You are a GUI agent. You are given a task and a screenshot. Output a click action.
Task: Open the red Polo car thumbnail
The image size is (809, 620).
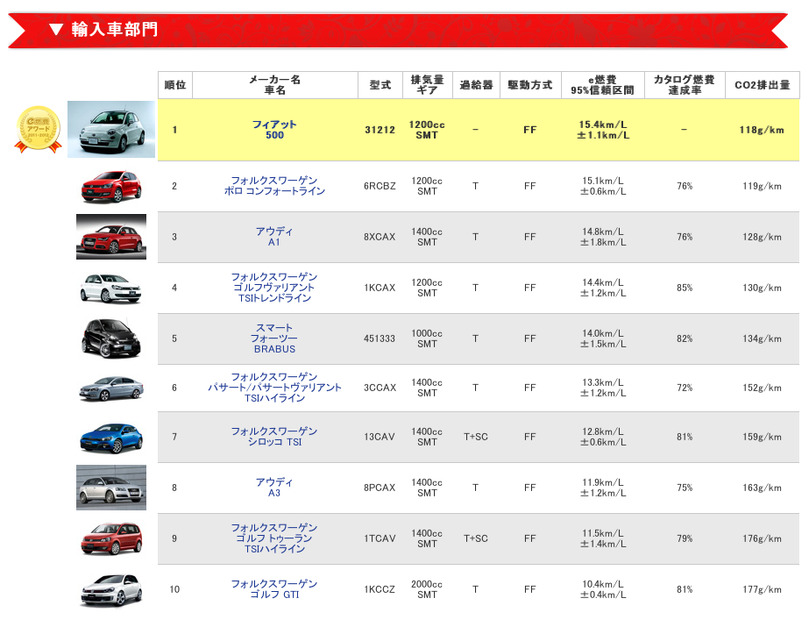[x=111, y=186]
